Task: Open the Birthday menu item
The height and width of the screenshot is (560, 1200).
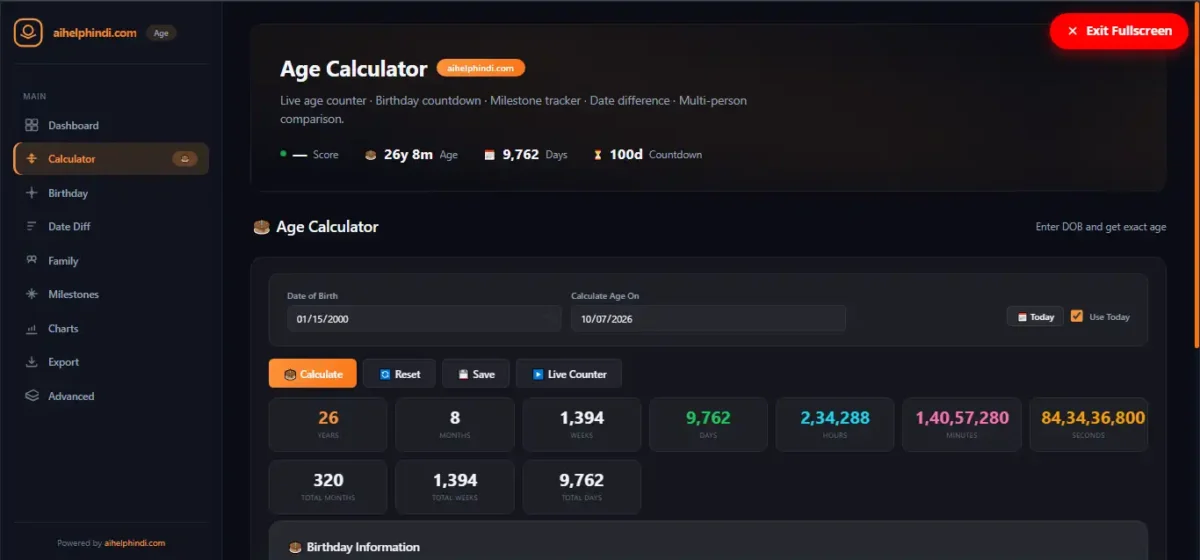Action: [x=111, y=193]
